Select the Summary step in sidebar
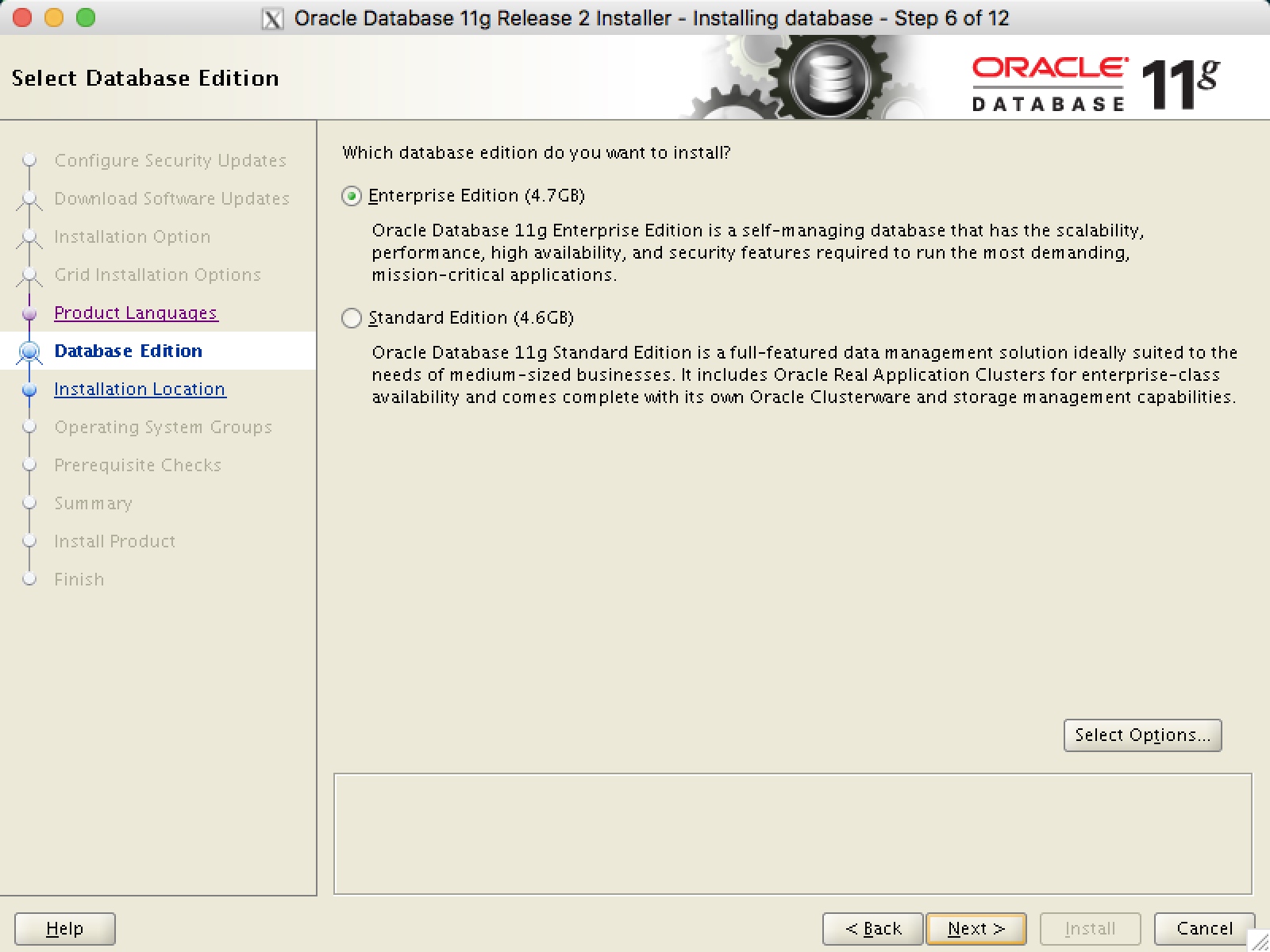The image size is (1270, 952). pyautogui.click(x=93, y=503)
